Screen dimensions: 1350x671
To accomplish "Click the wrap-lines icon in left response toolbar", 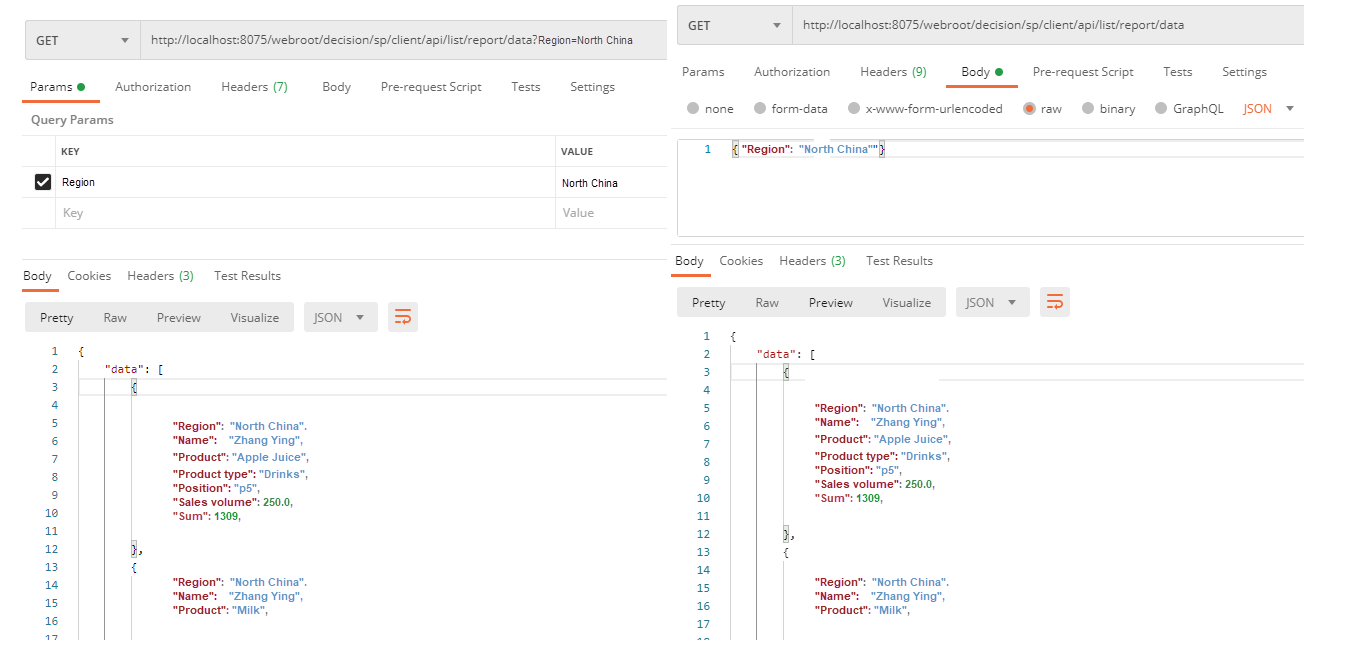I will [403, 317].
